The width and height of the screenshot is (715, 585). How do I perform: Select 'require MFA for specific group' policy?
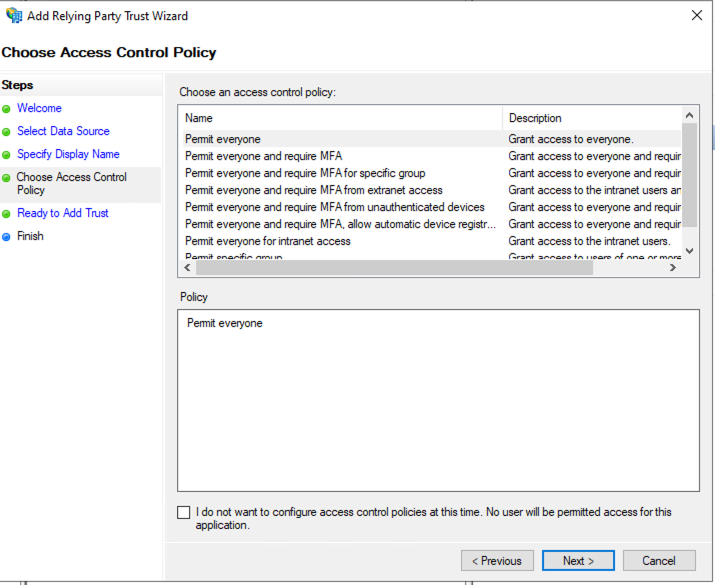coord(431,173)
